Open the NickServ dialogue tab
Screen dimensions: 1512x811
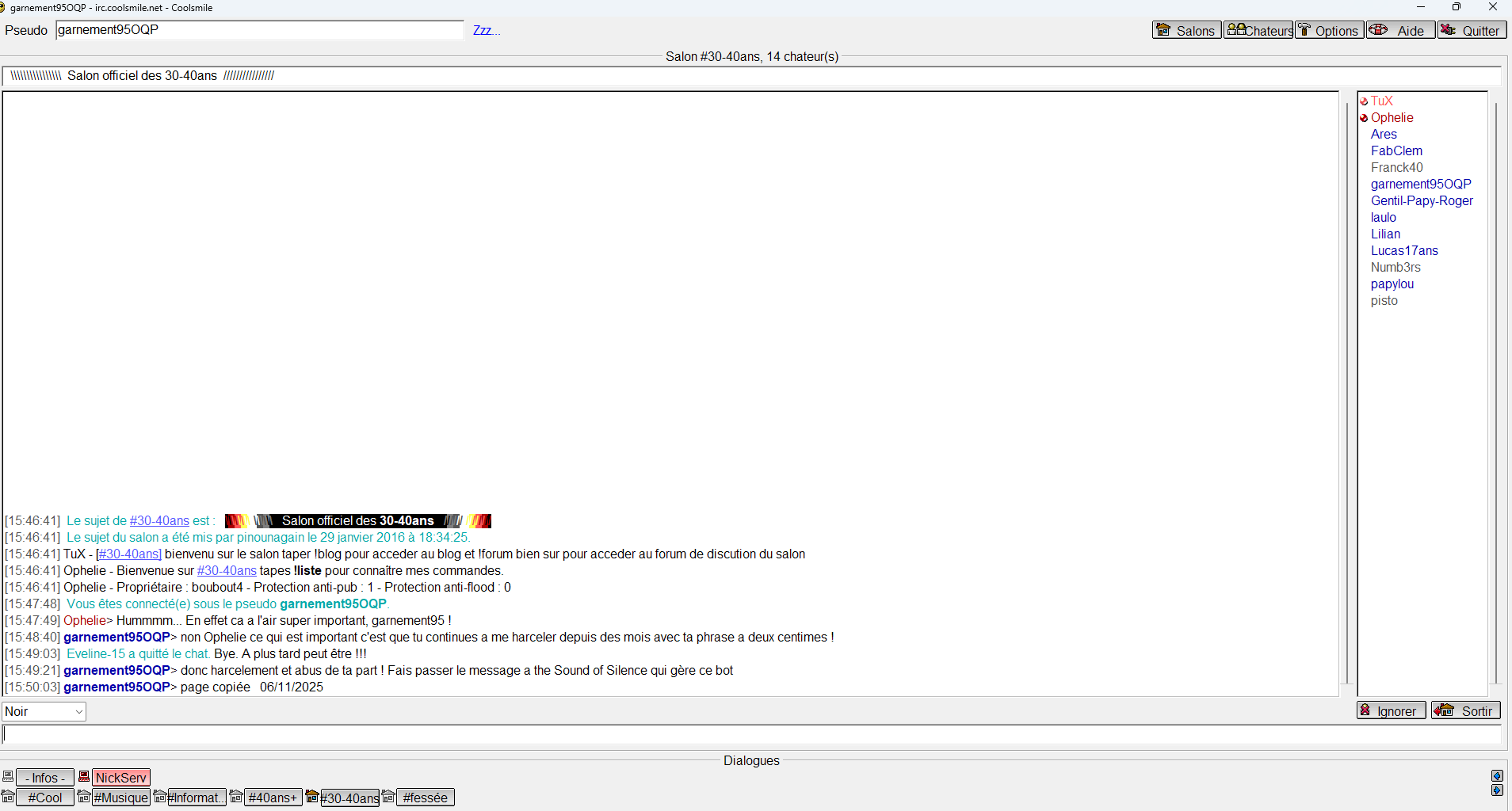coord(120,778)
